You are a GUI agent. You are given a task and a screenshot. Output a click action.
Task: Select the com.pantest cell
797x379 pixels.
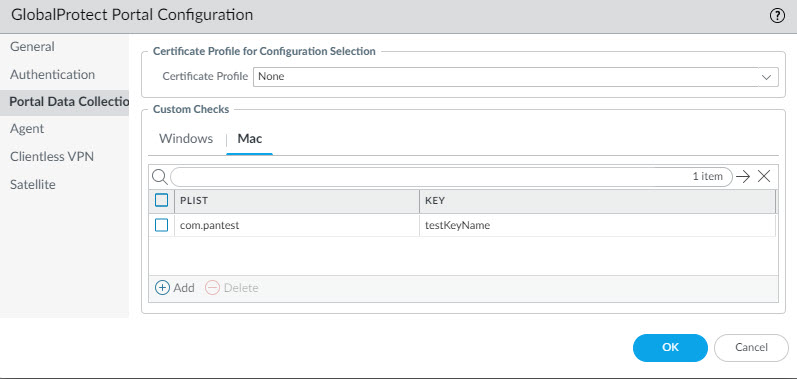[296, 225]
